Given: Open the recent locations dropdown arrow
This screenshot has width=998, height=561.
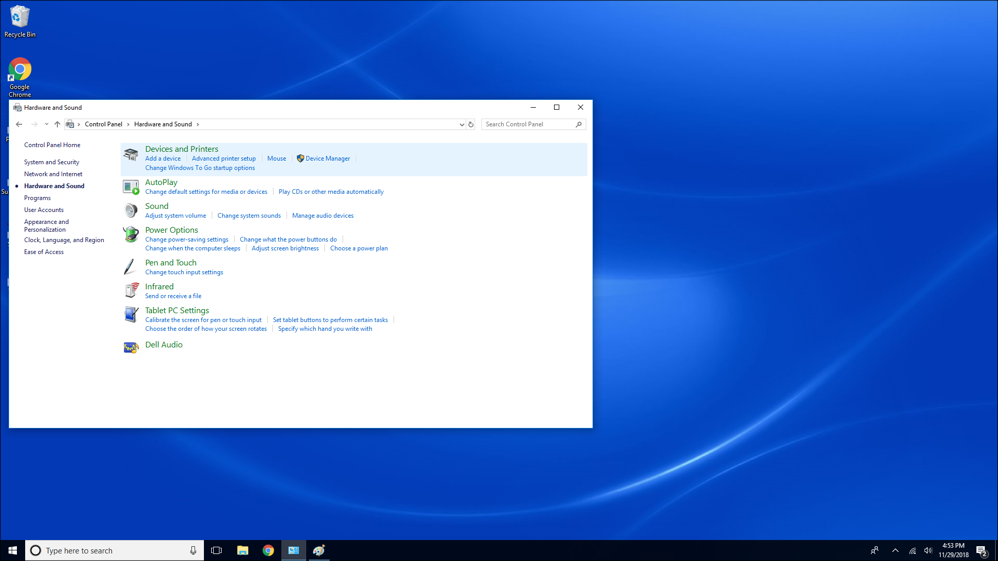Looking at the screenshot, I should (x=46, y=124).
